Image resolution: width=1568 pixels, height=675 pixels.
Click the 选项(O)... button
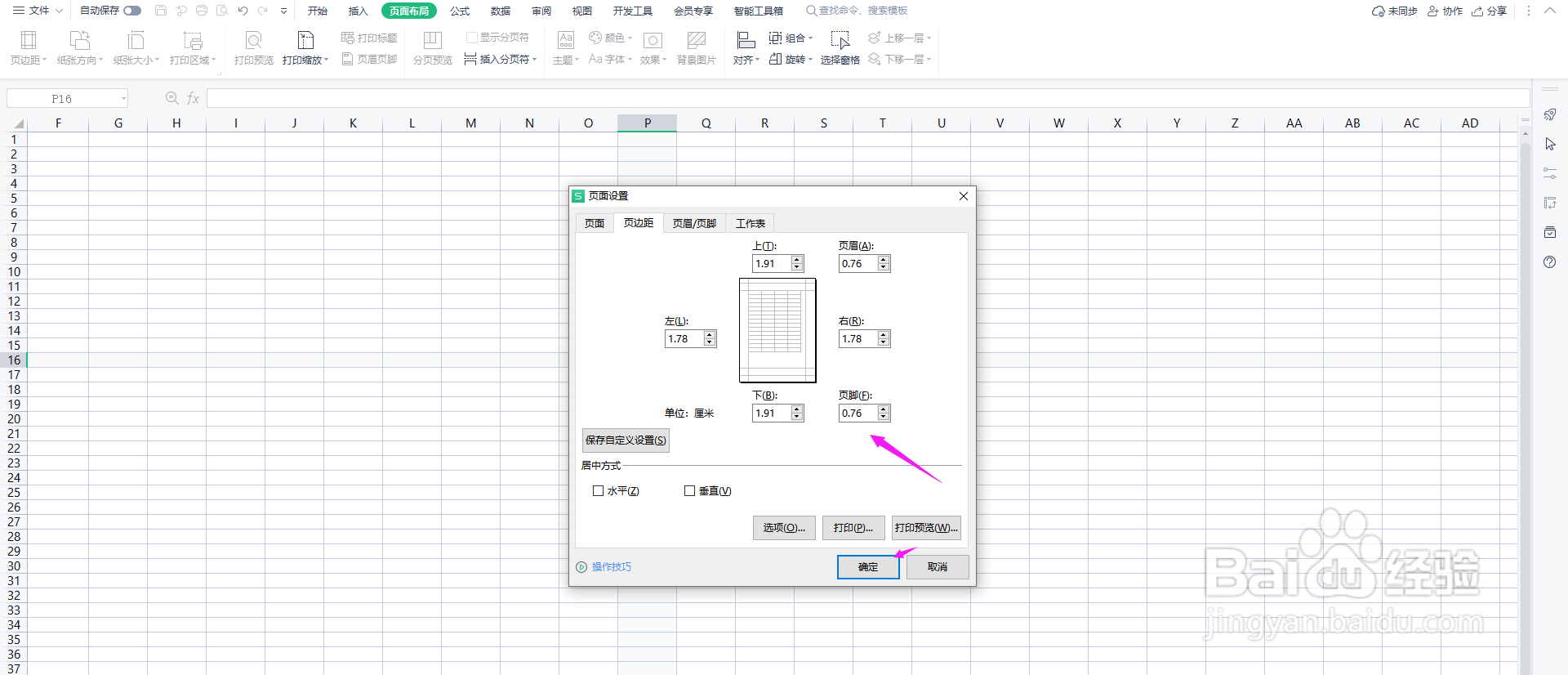(784, 527)
